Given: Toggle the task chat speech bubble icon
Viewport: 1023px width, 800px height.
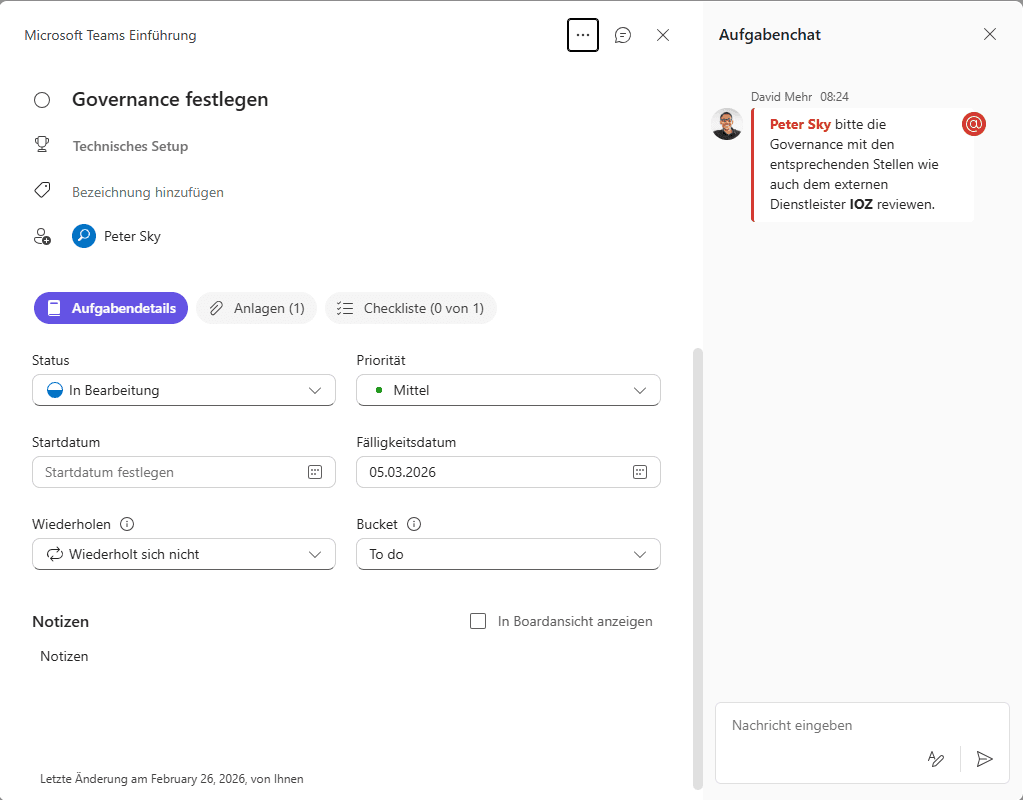Looking at the screenshot, I should [x=623, y=35].
